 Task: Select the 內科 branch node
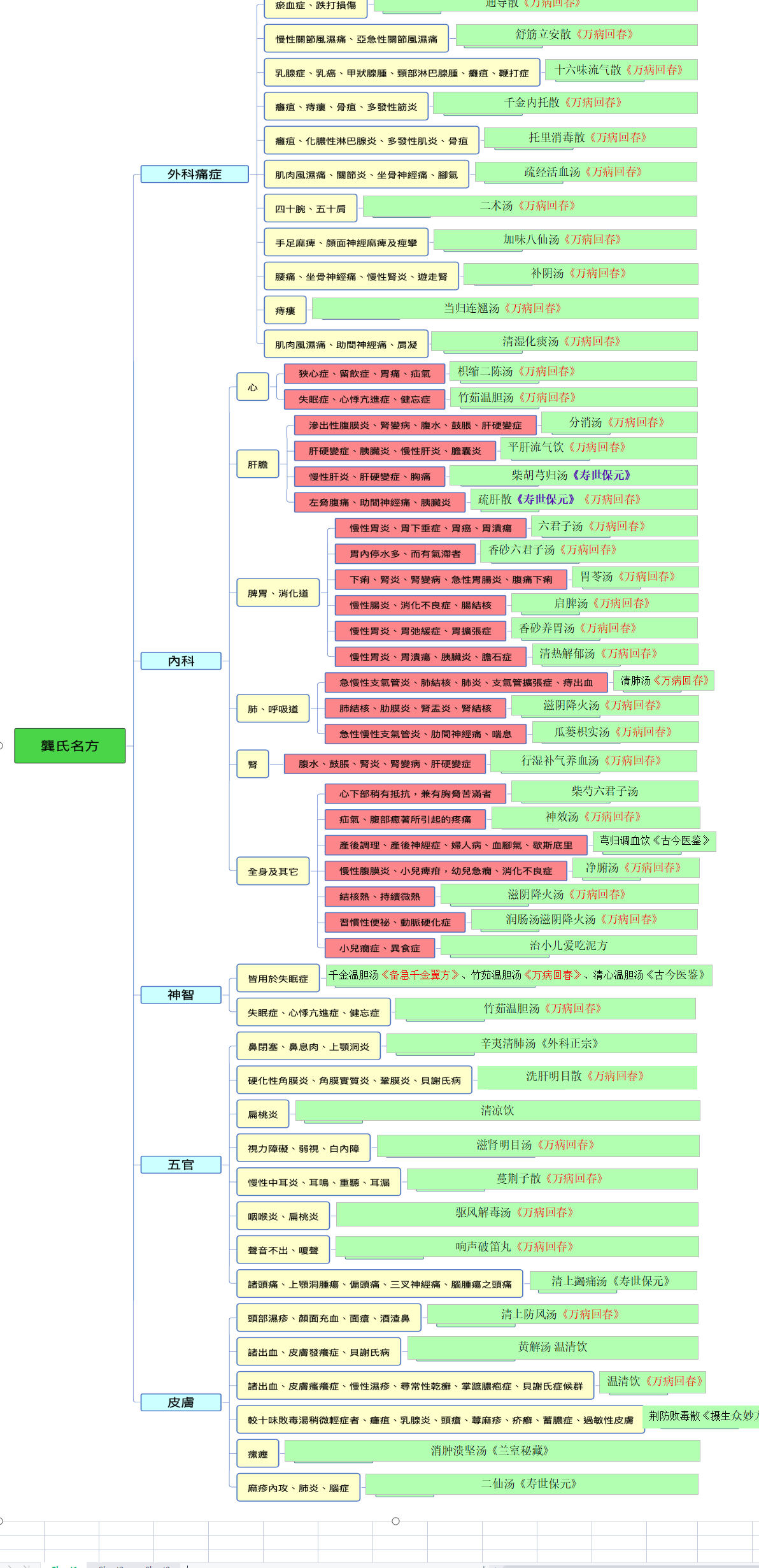tap(181, 661)
